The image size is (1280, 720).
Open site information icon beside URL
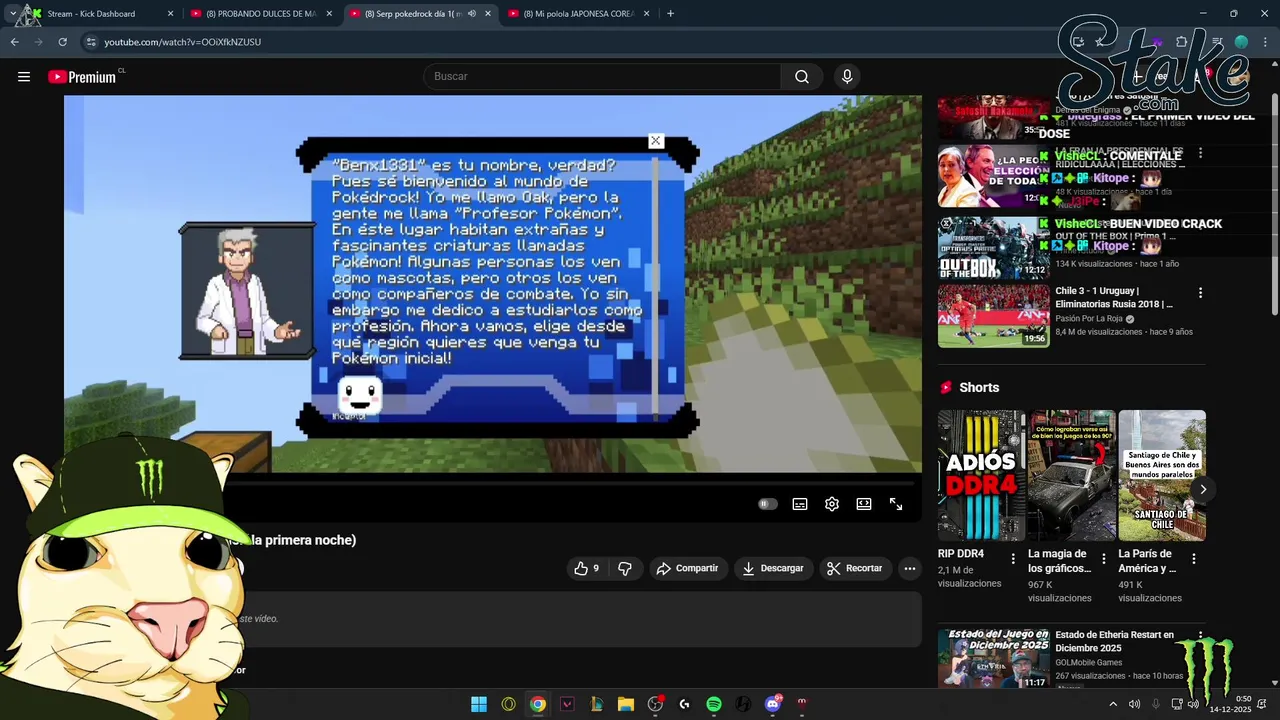click(91, 42)
